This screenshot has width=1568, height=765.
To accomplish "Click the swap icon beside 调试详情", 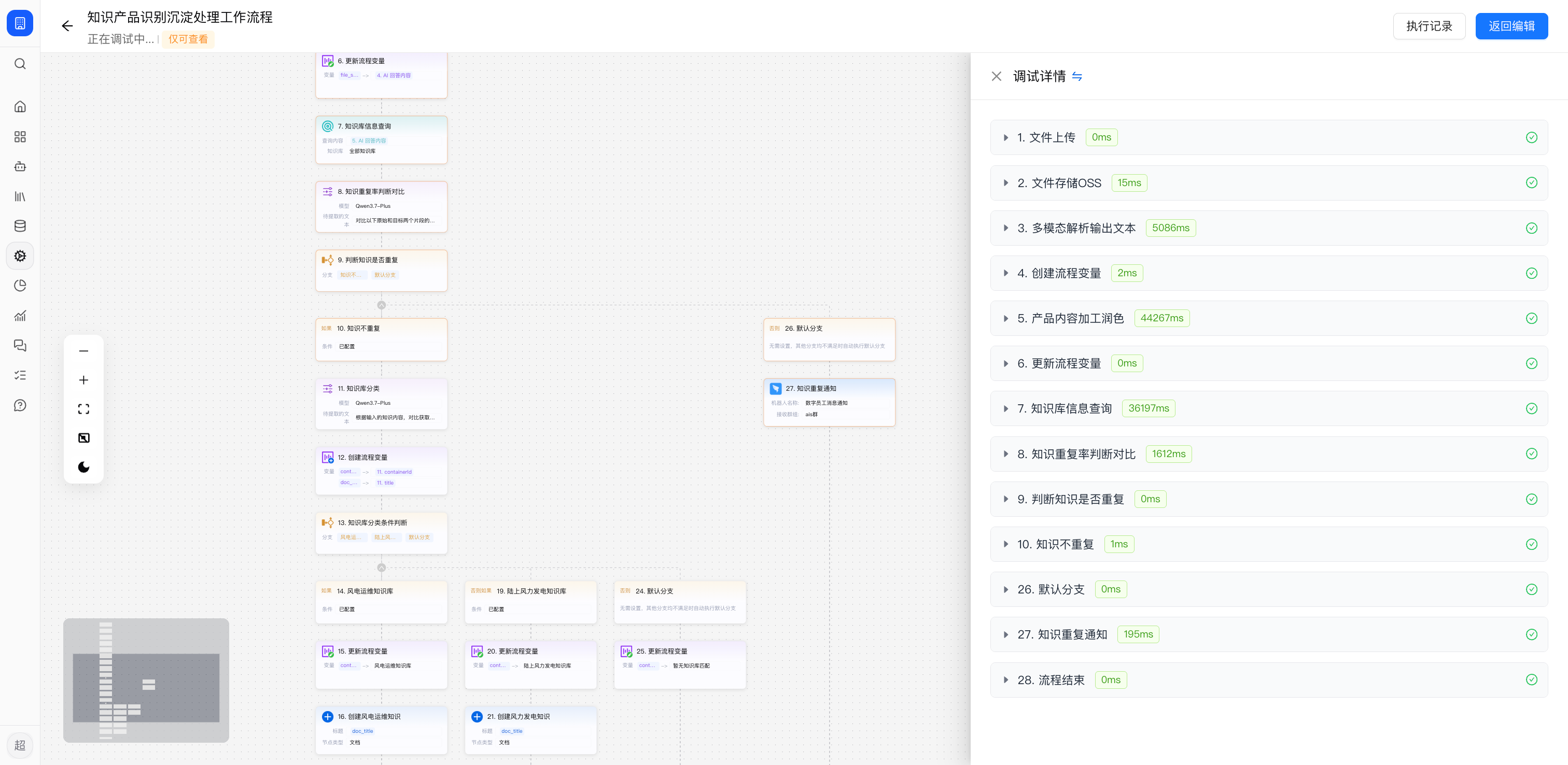I will (1077, 76).
